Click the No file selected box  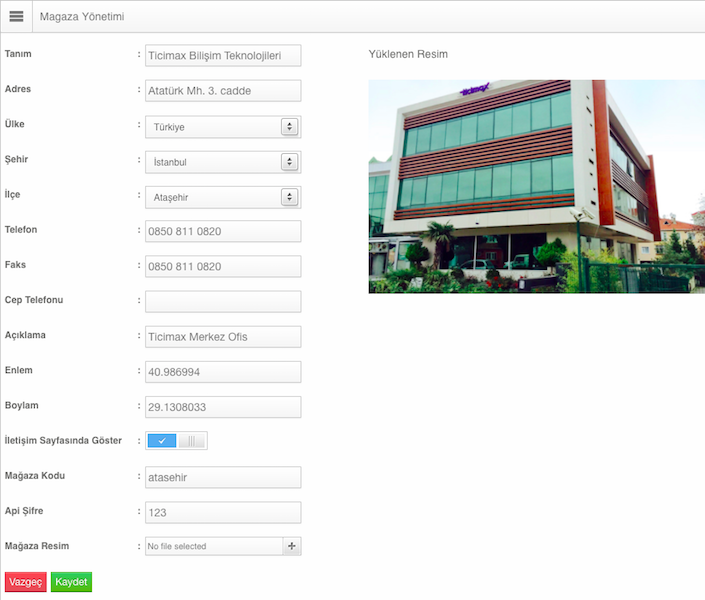(214, 546)
